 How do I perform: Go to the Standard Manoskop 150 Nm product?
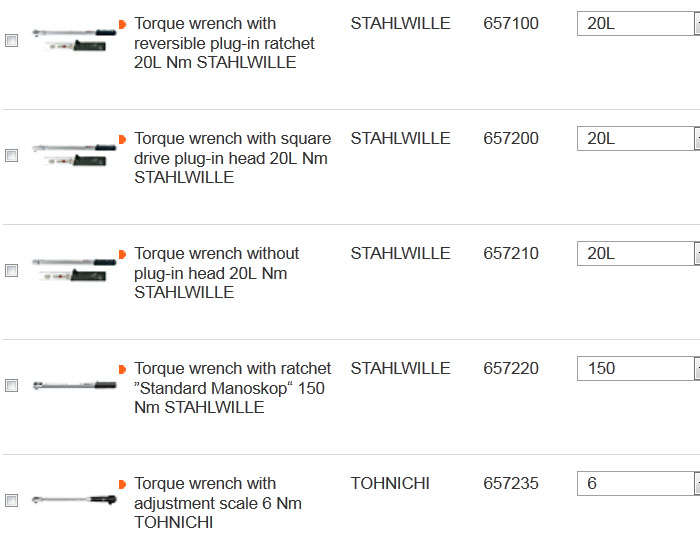pos(232,388)
